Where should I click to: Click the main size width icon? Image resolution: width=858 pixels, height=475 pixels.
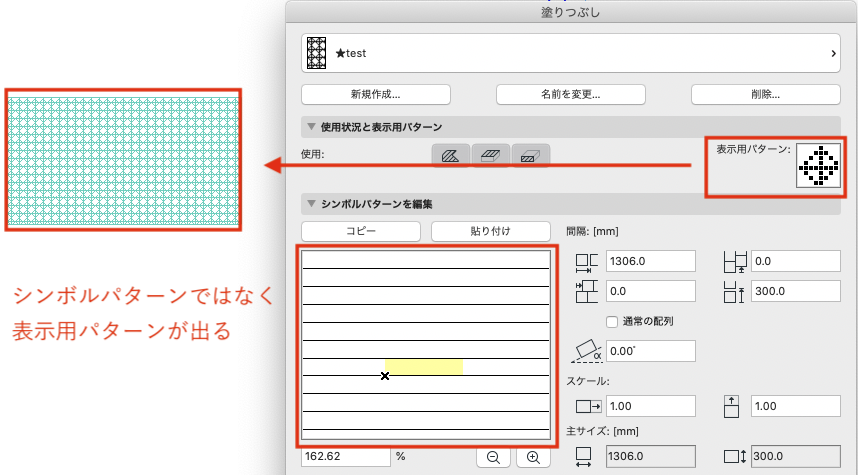[x=584, y=457]
